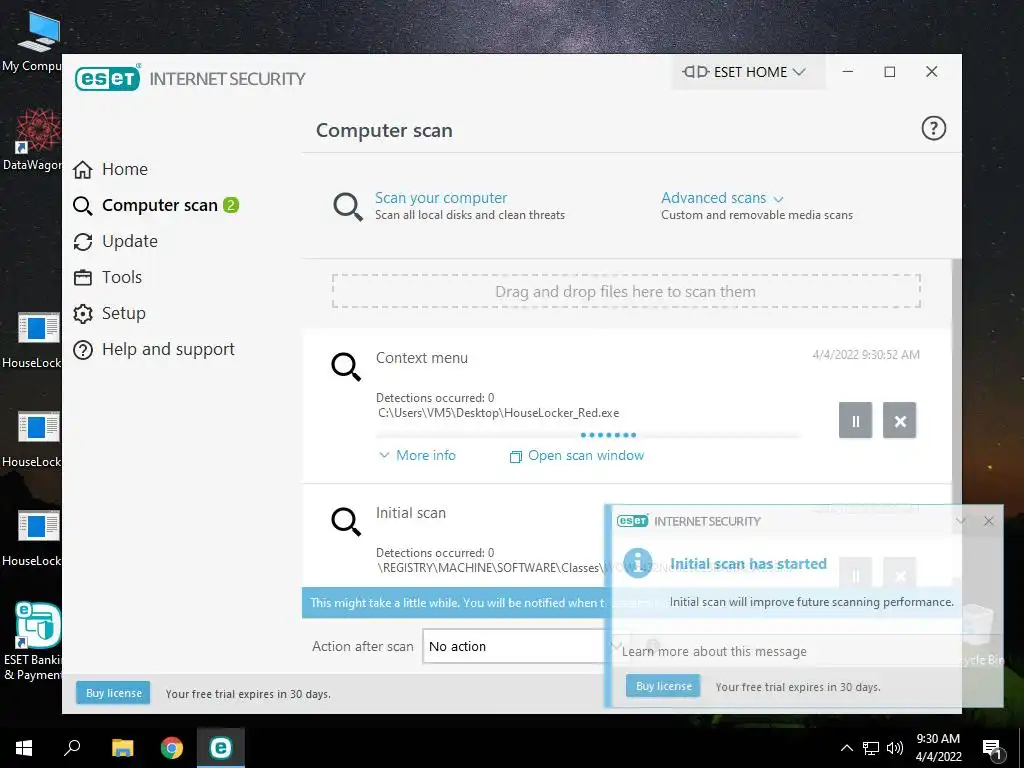The width and height of the screenshot is (1024, 768).
Task: Click the green badge on Computer scan
Action: point(231,205)
